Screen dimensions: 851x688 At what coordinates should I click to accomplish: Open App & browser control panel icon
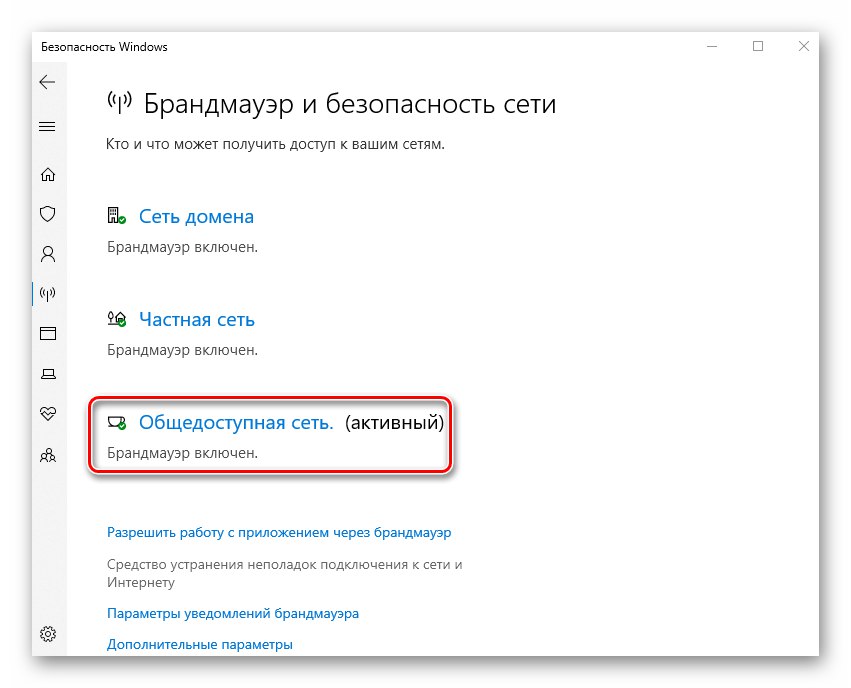pyautogui.click(x=47, y=334)
